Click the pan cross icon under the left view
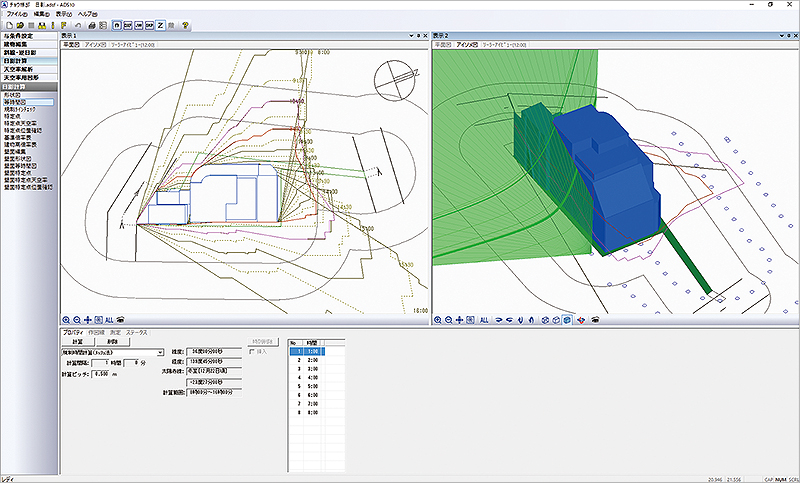 (88, 320)
